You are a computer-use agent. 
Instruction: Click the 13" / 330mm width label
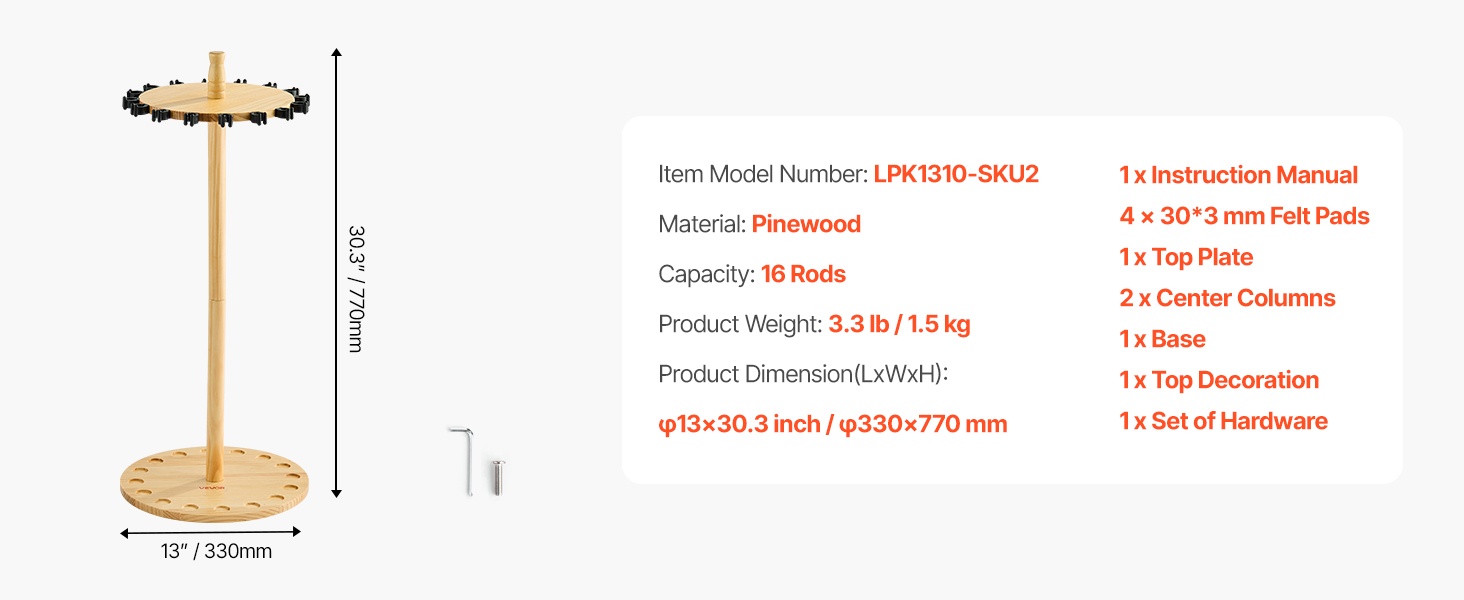coord(216,552)
